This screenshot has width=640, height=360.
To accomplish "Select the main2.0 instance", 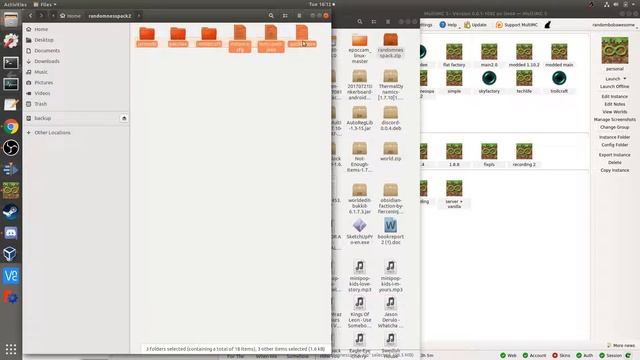I will tap(489, 56).
